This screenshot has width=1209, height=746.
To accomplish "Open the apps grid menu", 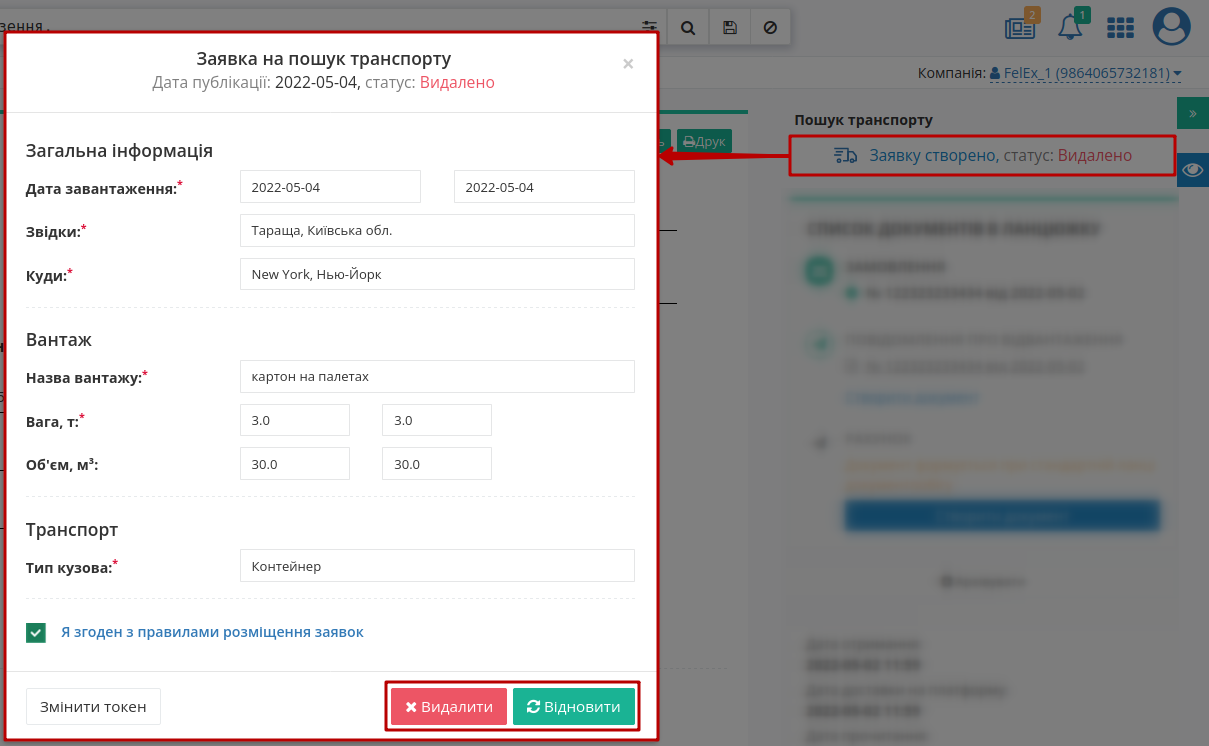I will click(1121, 28).
